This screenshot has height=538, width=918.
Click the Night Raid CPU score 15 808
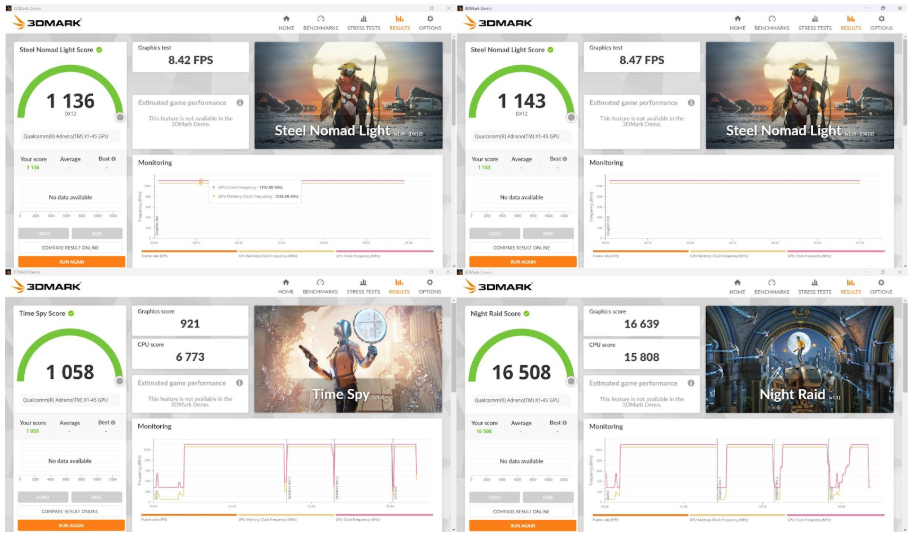(x=642, y=357)
